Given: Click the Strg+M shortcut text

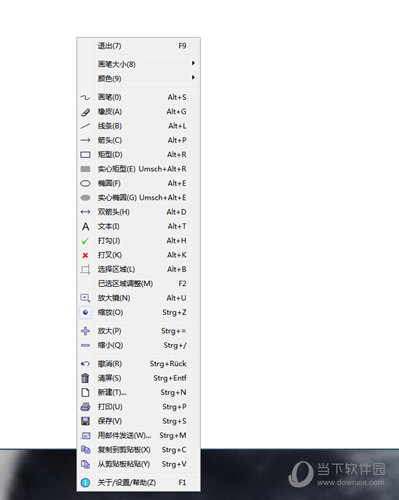Looking at the screenshot, I should tap(173, 435).
